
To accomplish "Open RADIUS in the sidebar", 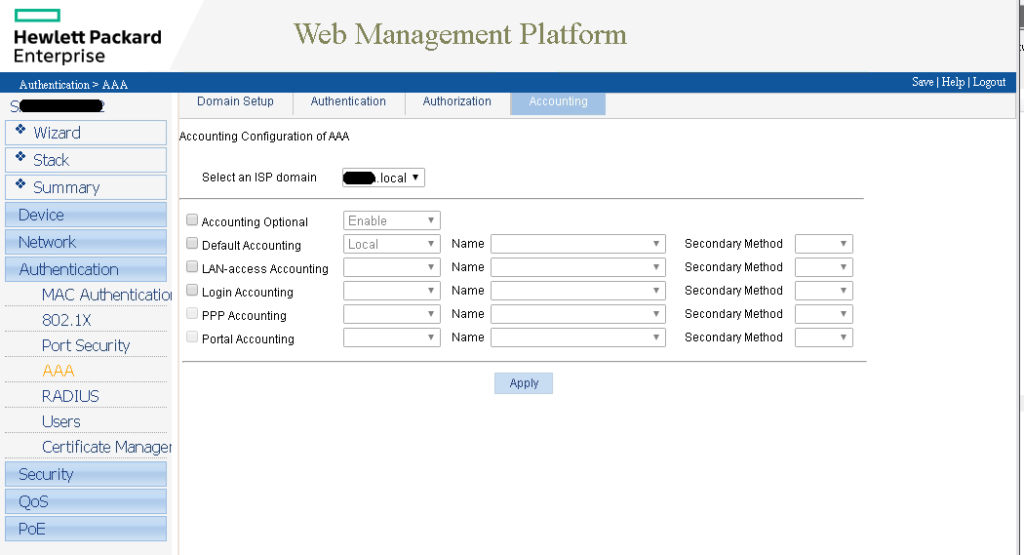I will coord(70,396).
